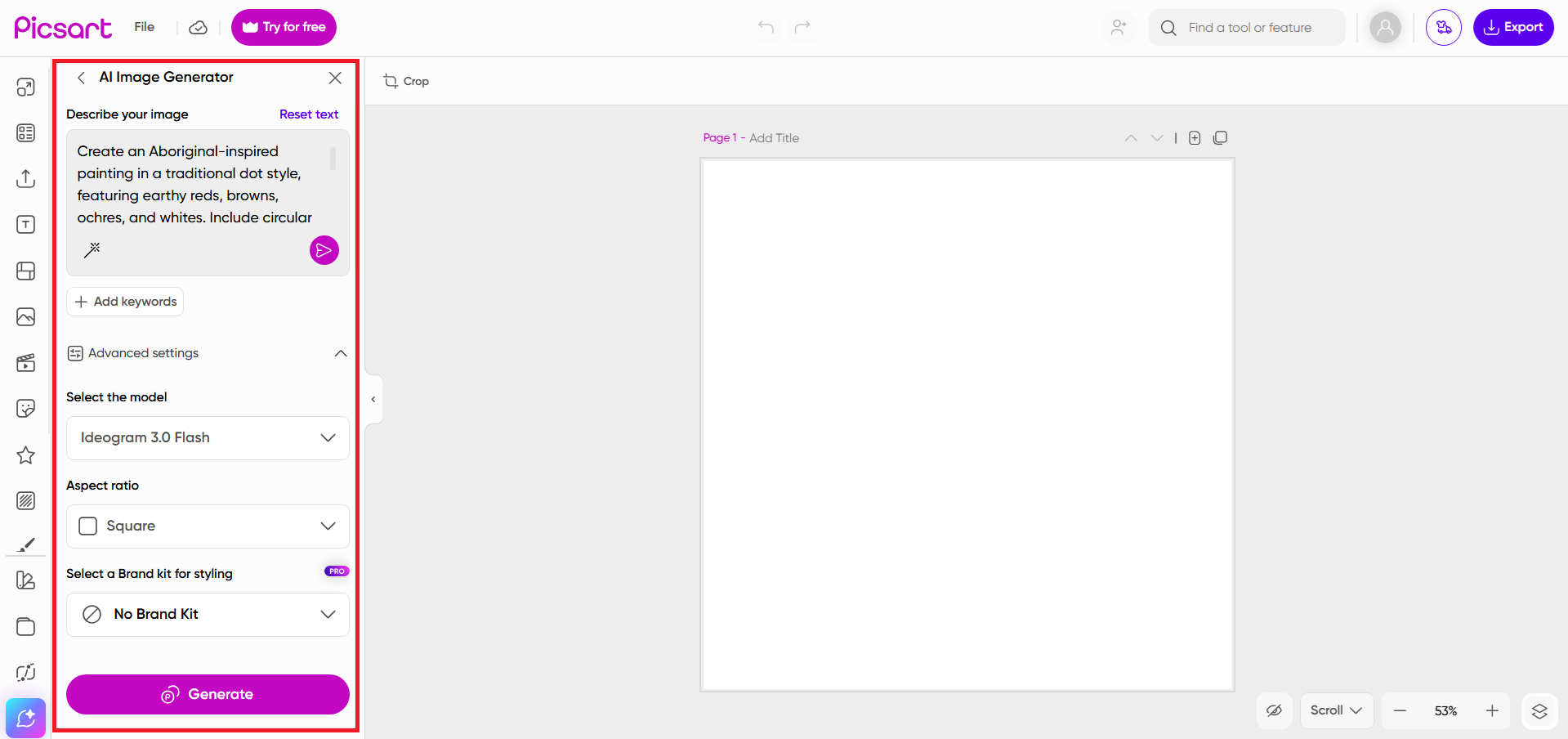Screen dimensions: 1568x739
Task: Click the prompt text box scrollbar
Action: (333, 158)
